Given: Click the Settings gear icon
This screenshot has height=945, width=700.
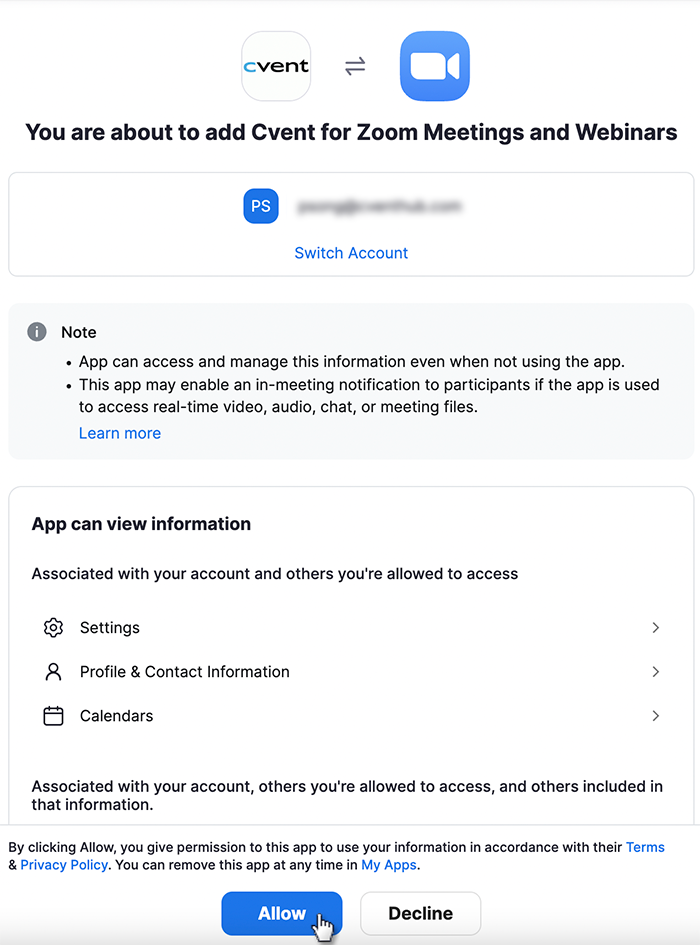Looking at the screenshot, I should click(x=54, y=627).
